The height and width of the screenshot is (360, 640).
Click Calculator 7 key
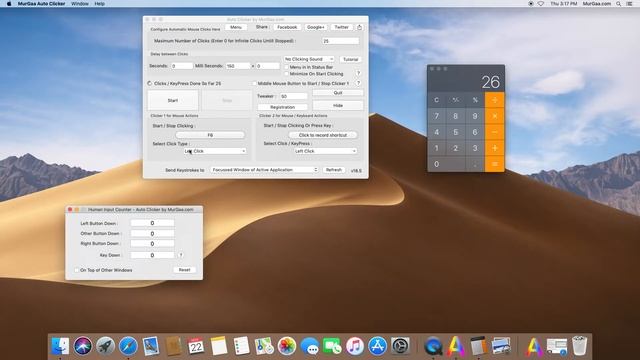click(x=437, y=116)
